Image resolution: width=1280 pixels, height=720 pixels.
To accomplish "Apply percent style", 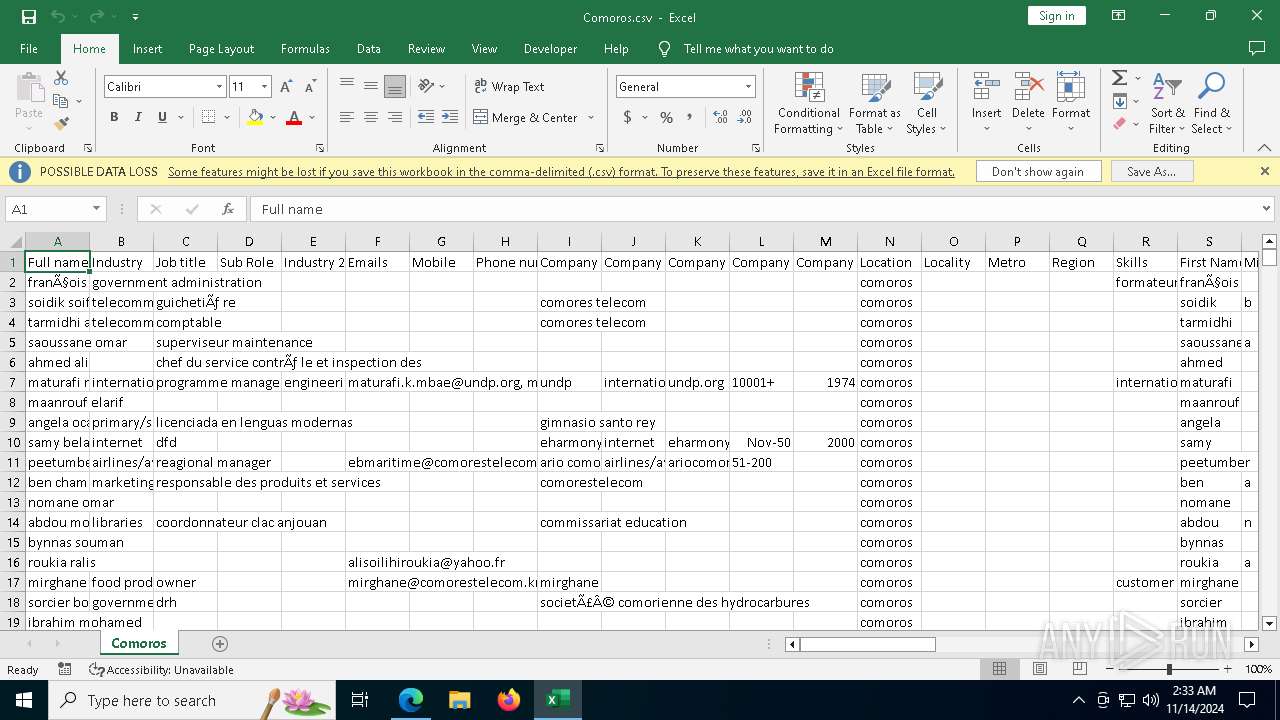I will (666, 117).
